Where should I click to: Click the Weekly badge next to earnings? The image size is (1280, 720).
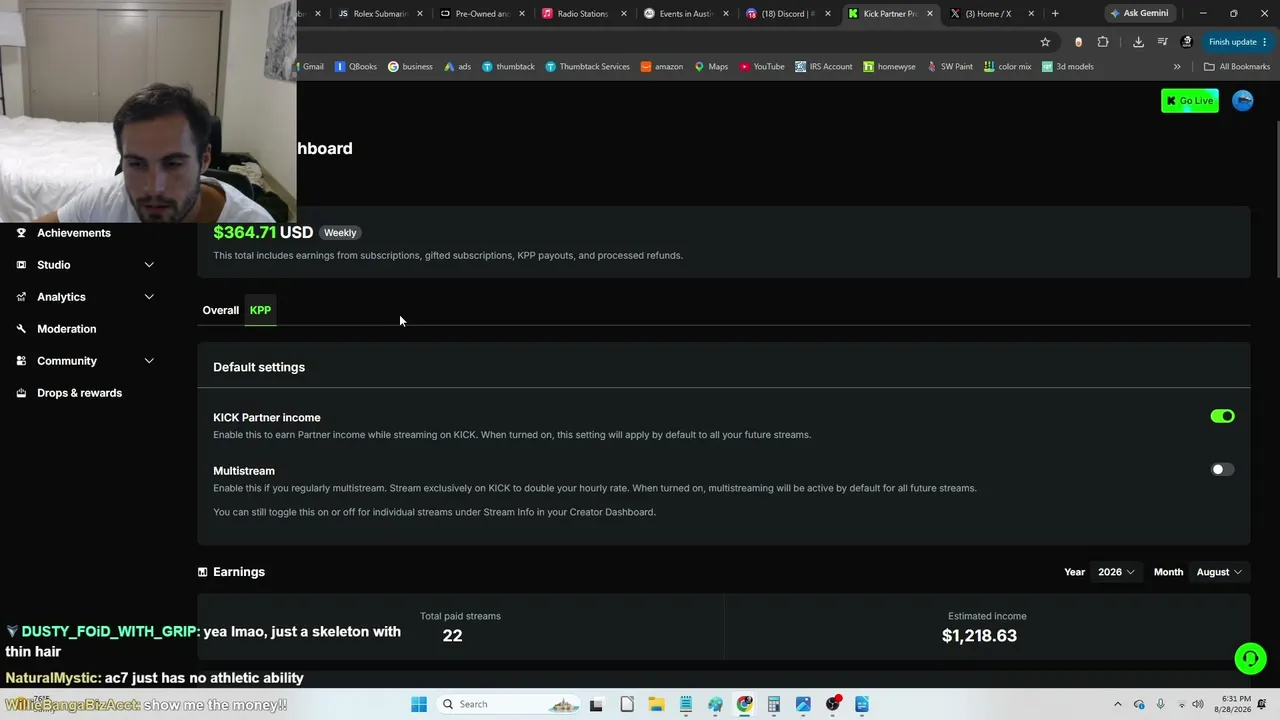pos(340,232)
